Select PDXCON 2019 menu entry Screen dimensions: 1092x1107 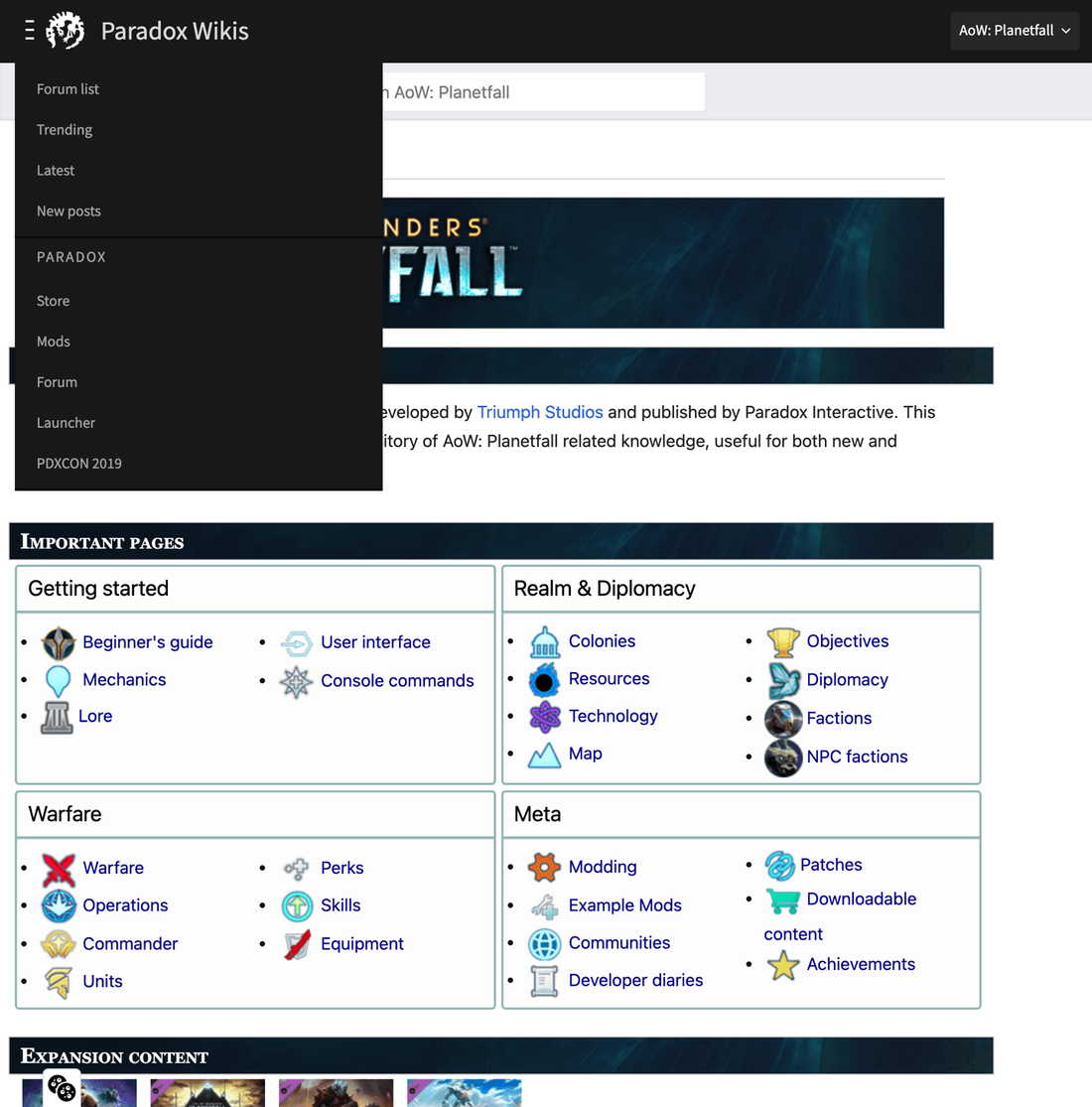tap(79, 464)
